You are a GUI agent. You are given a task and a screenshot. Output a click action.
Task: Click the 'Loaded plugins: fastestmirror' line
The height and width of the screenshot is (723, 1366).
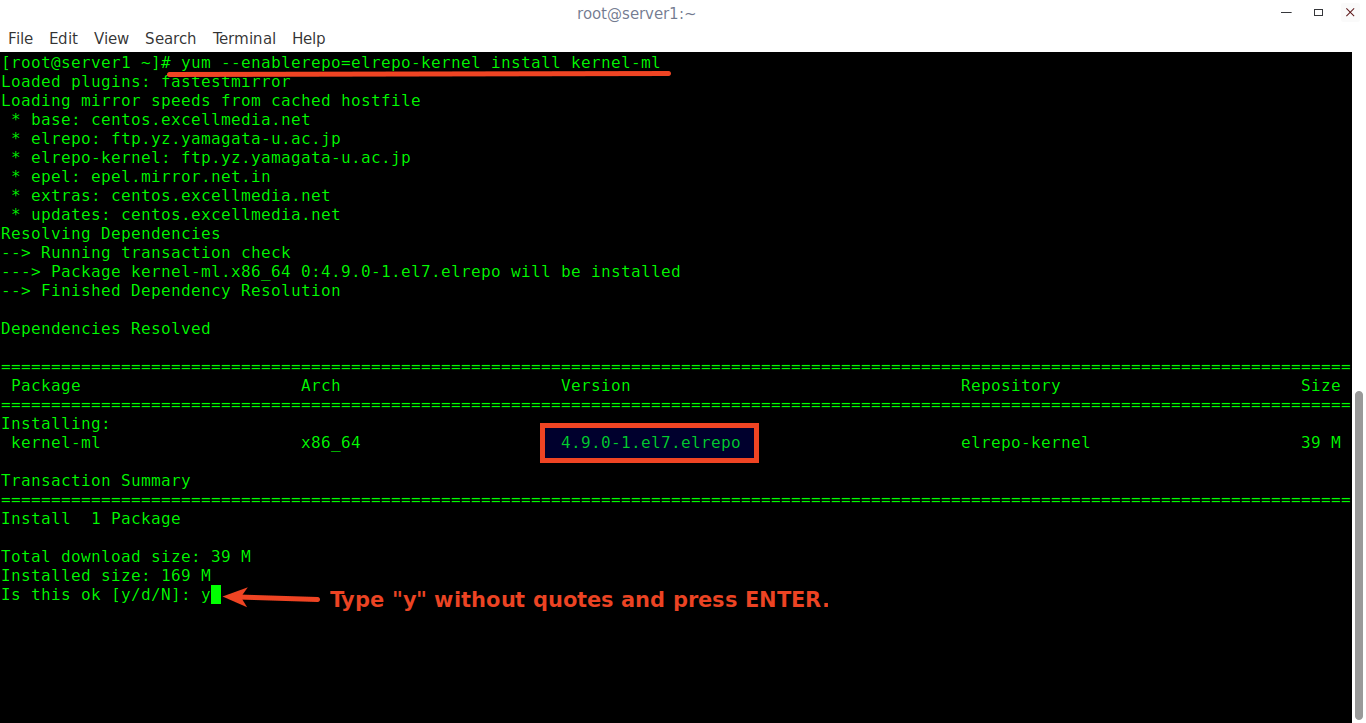(146, 82)
